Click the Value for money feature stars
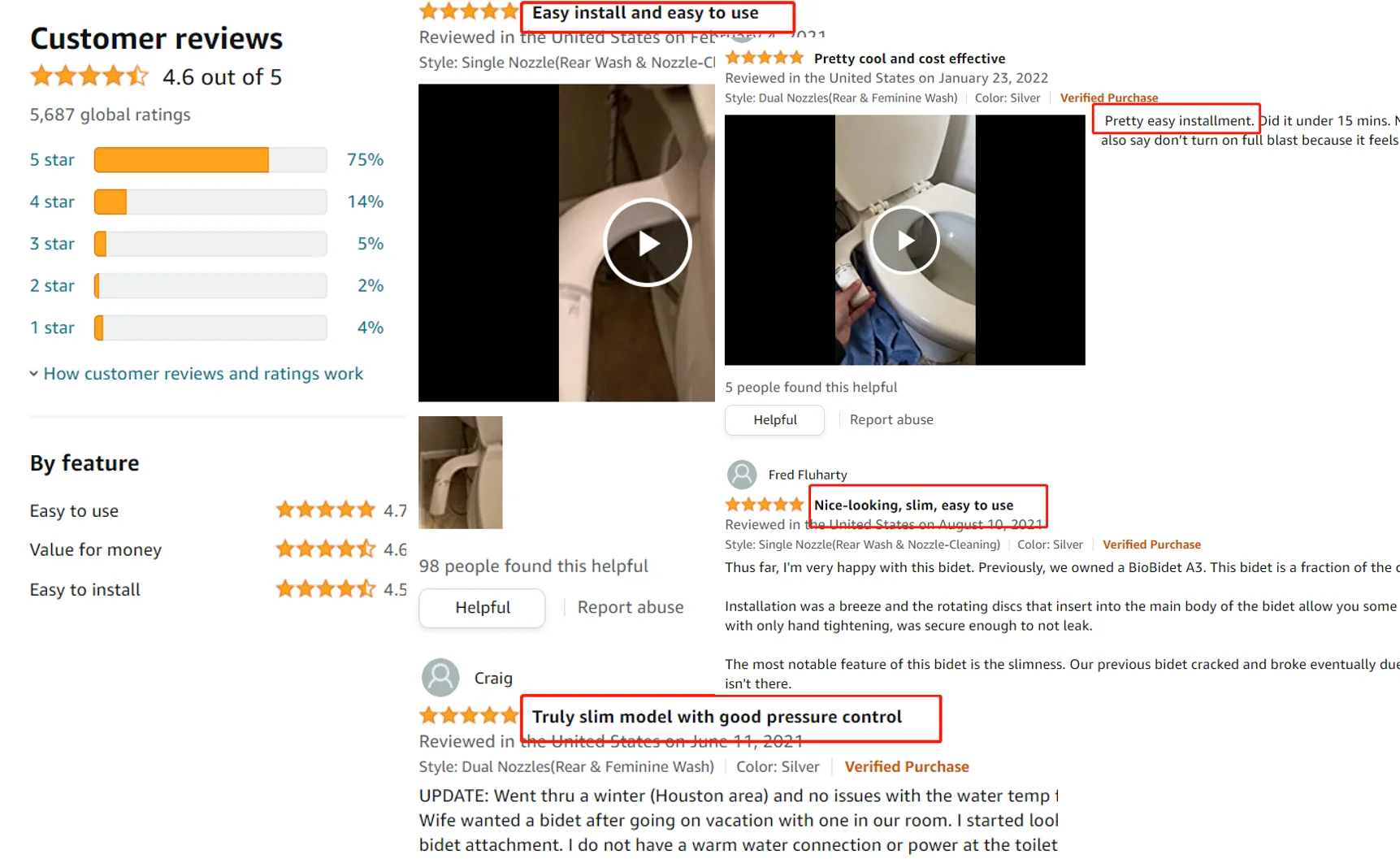The image size is (1400, 859). (325, 549)
